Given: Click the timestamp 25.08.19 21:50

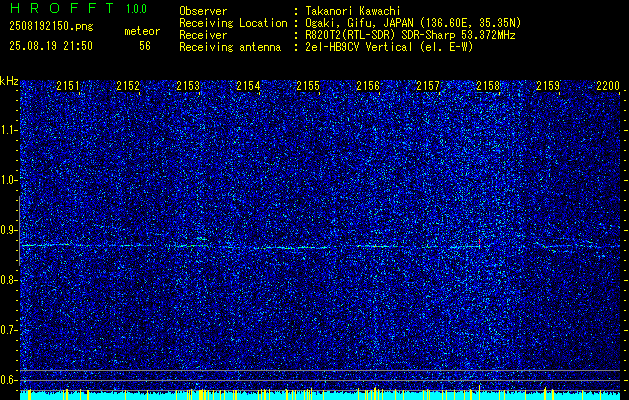Looking at the screenshot, I should click(51, 46).
